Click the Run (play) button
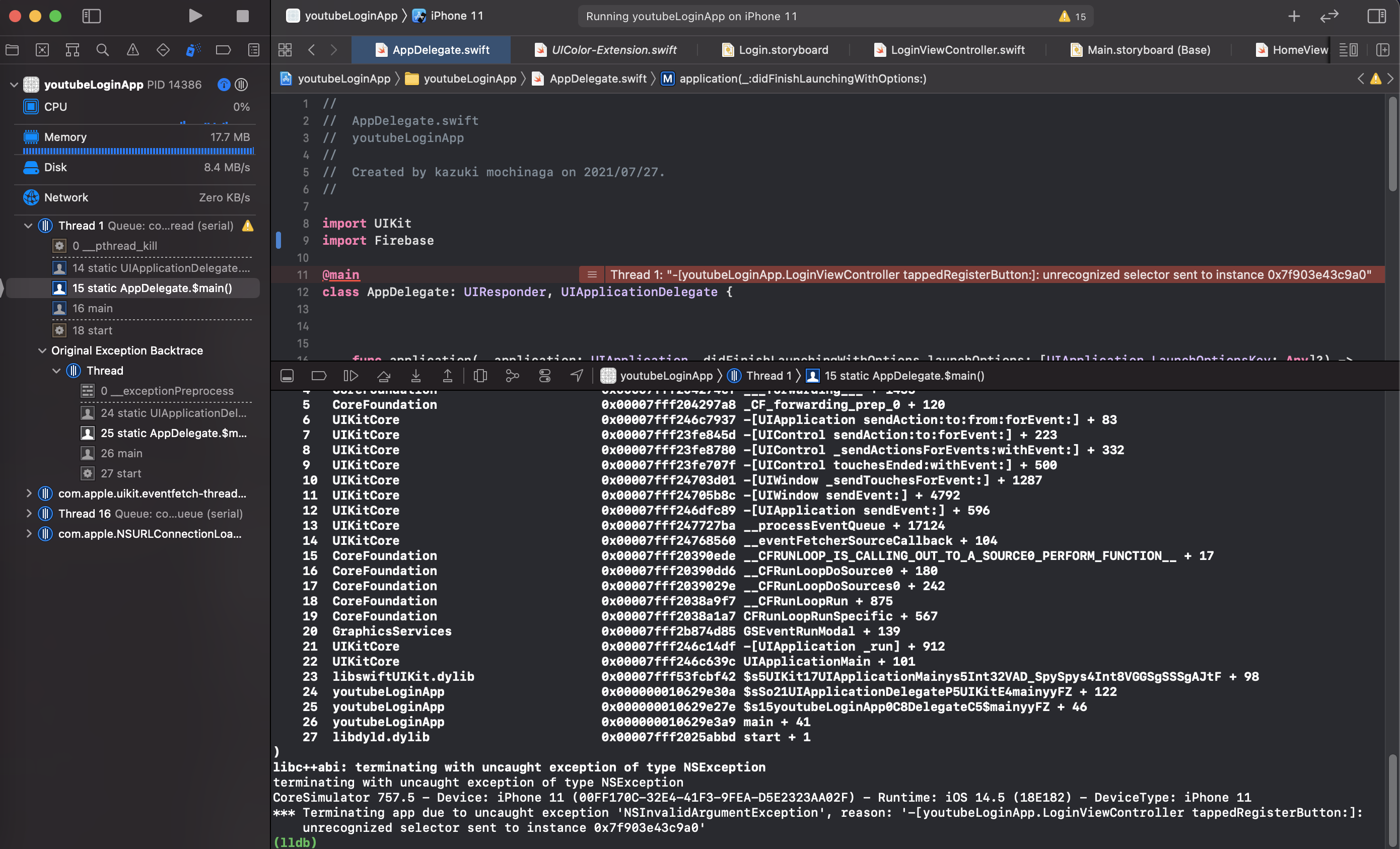Image resolution: width=1400 pixels, height=849 pixels. pos(195,16)
